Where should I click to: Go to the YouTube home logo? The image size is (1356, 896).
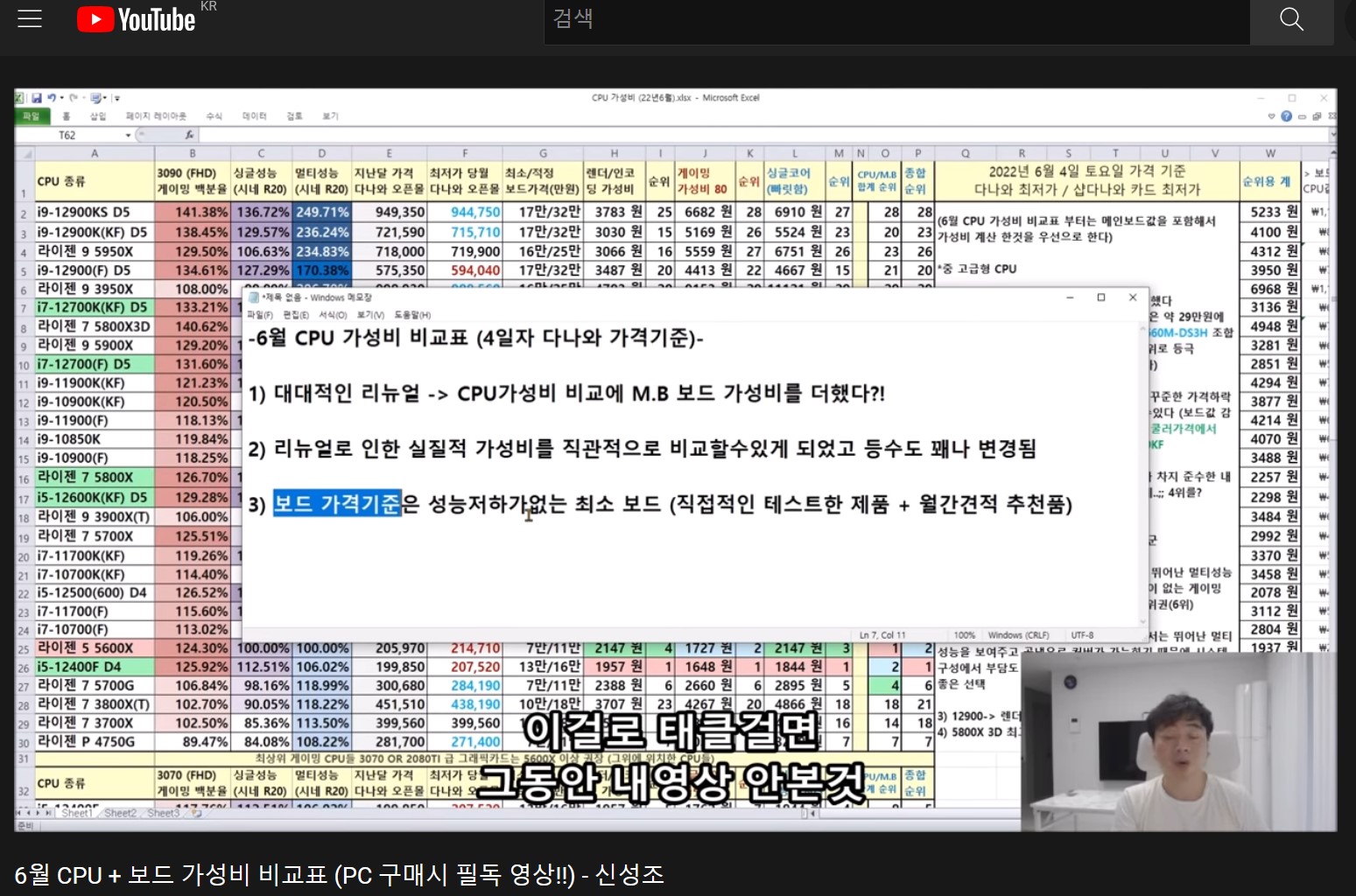coord(136,19)
